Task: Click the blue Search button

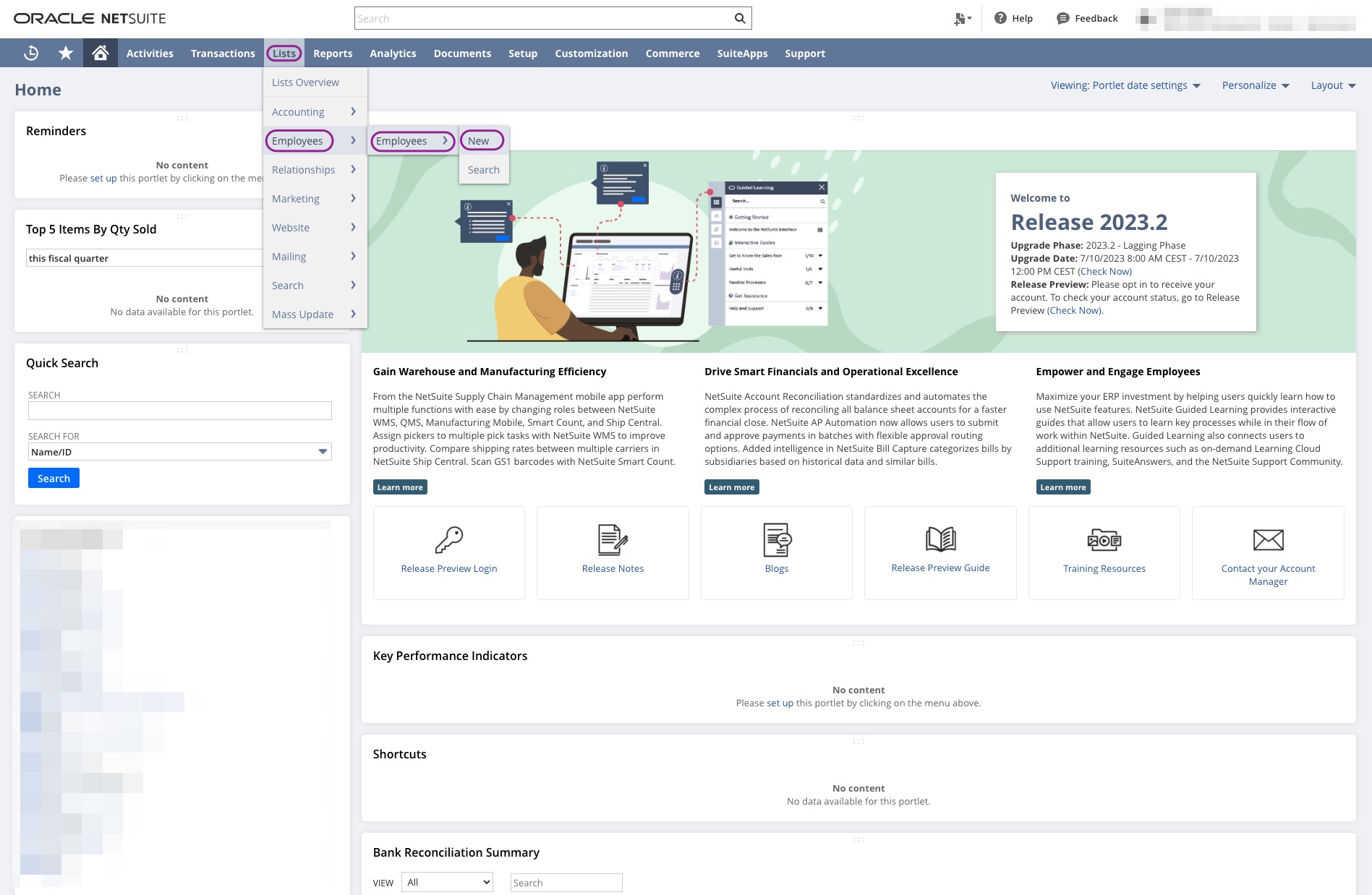Action: [x=54, y=478]
